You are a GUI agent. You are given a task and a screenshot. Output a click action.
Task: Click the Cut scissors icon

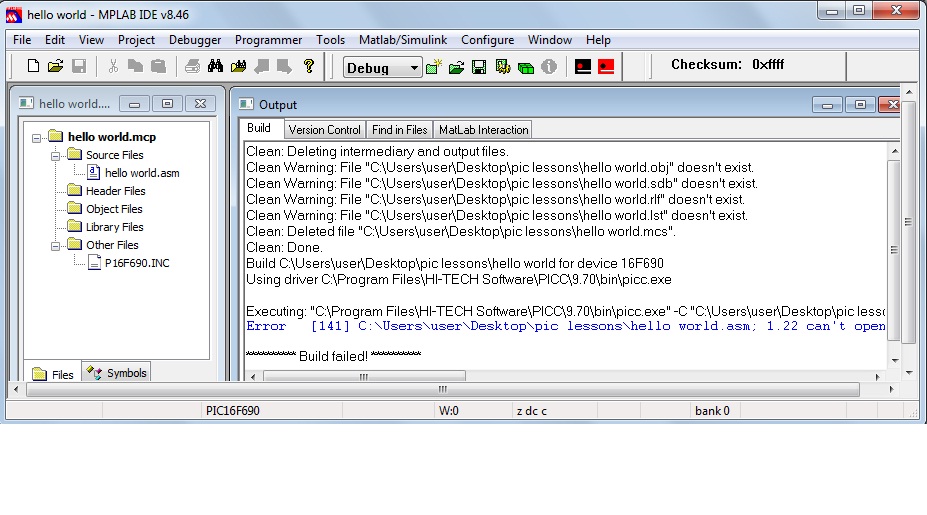(113, 66)
